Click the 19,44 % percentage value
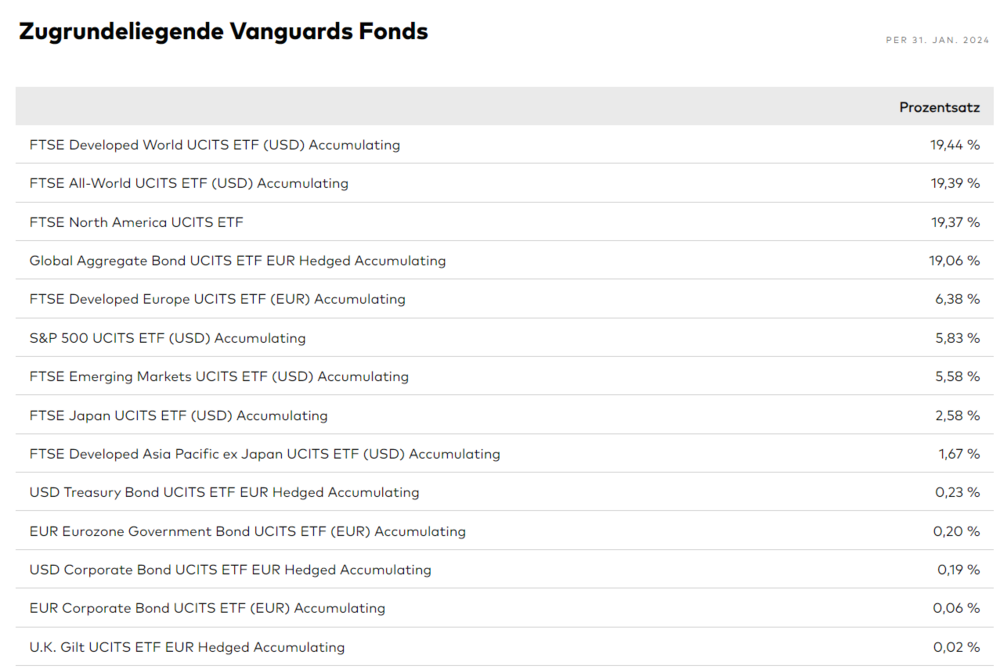The width and height of the screenshot is (1000, 669). pyautogui.click(x=954, y=145)
